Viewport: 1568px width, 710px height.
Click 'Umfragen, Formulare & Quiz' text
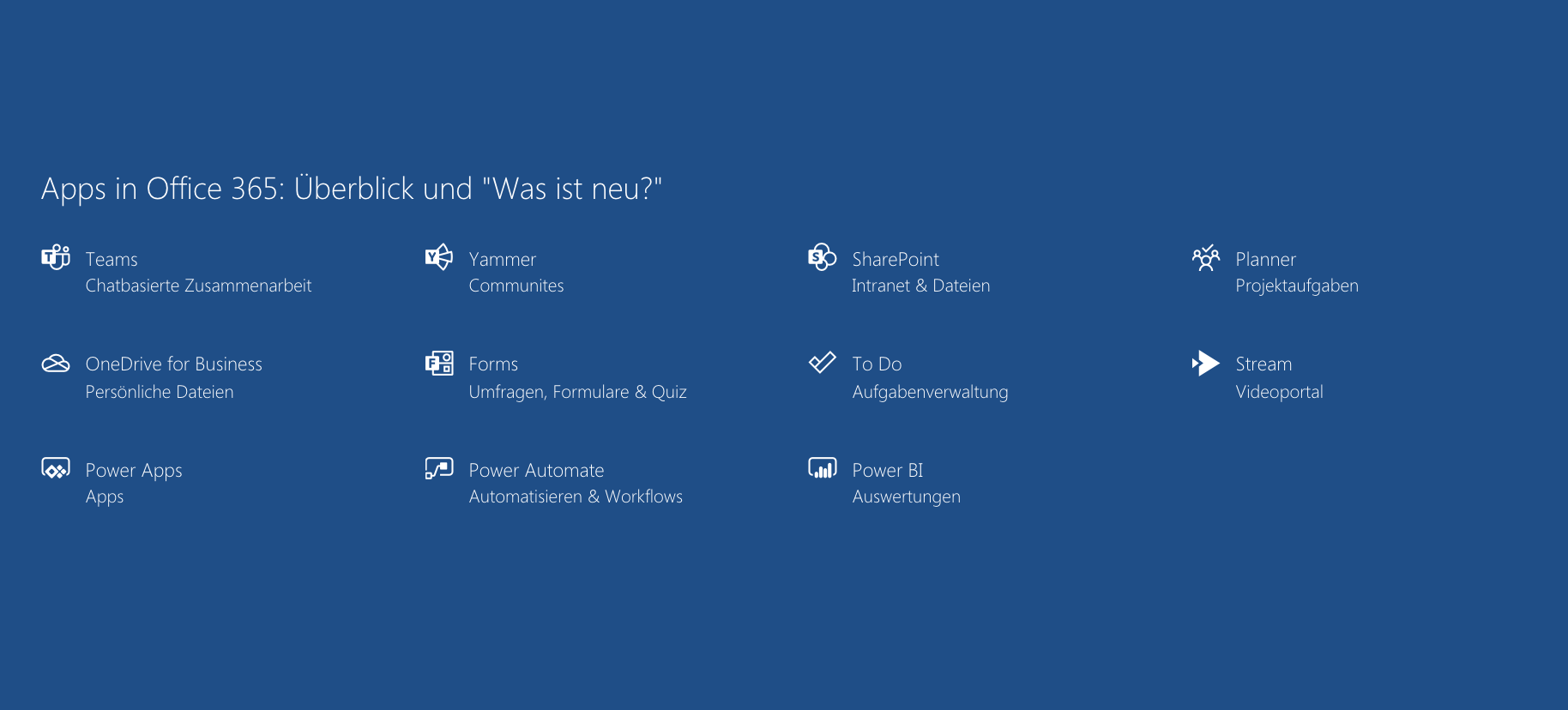coord(578,392)
